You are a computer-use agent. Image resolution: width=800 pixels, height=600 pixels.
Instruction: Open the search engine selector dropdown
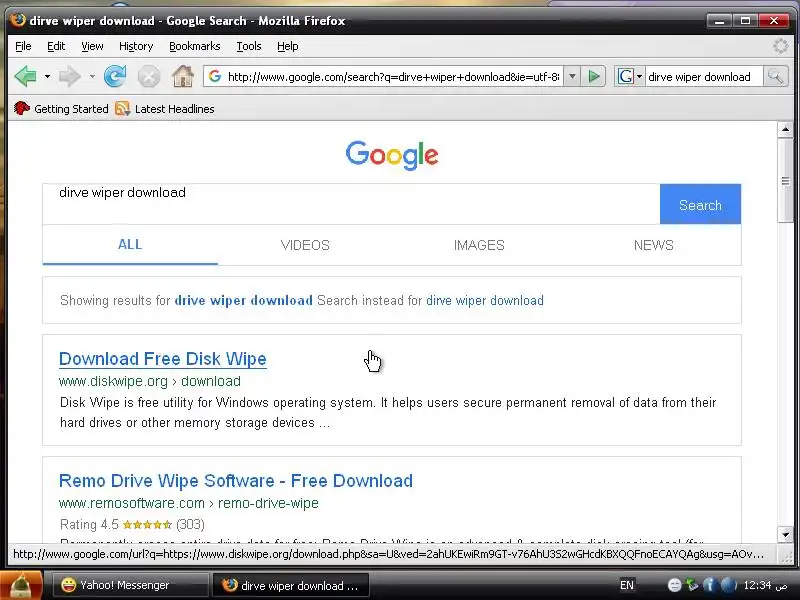tap(630, 77)
